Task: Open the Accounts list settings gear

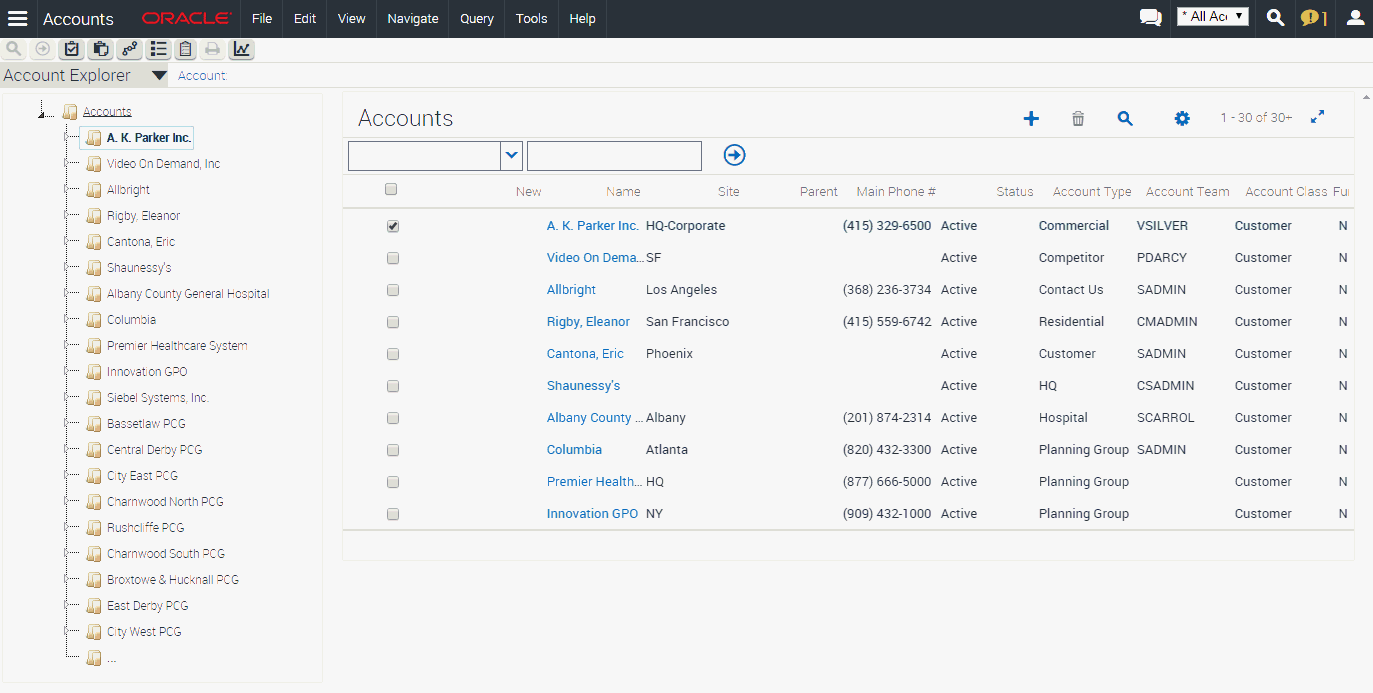Action: [x=1182, y=118]
